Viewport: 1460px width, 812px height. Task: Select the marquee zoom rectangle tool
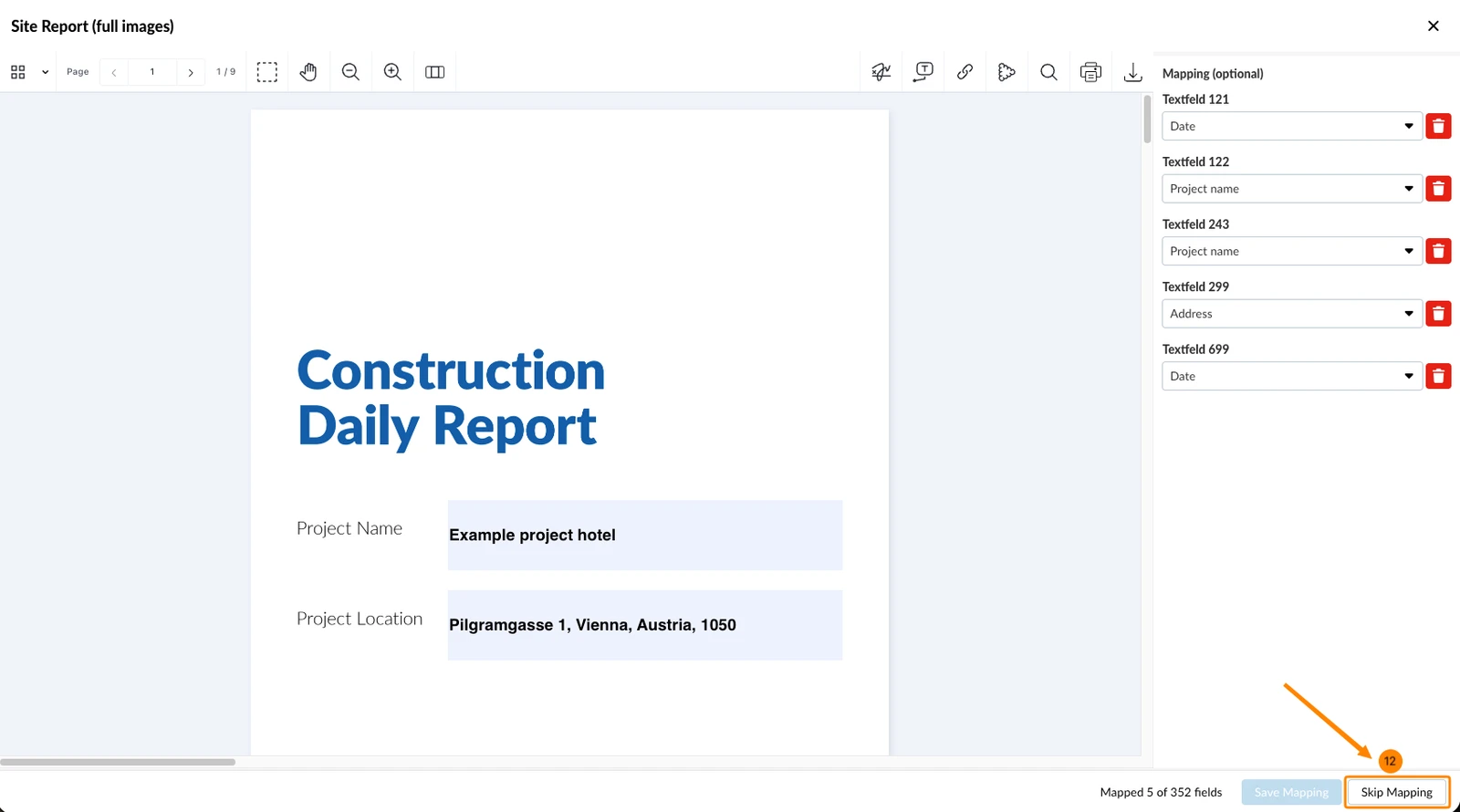click(x=267, y=72)
